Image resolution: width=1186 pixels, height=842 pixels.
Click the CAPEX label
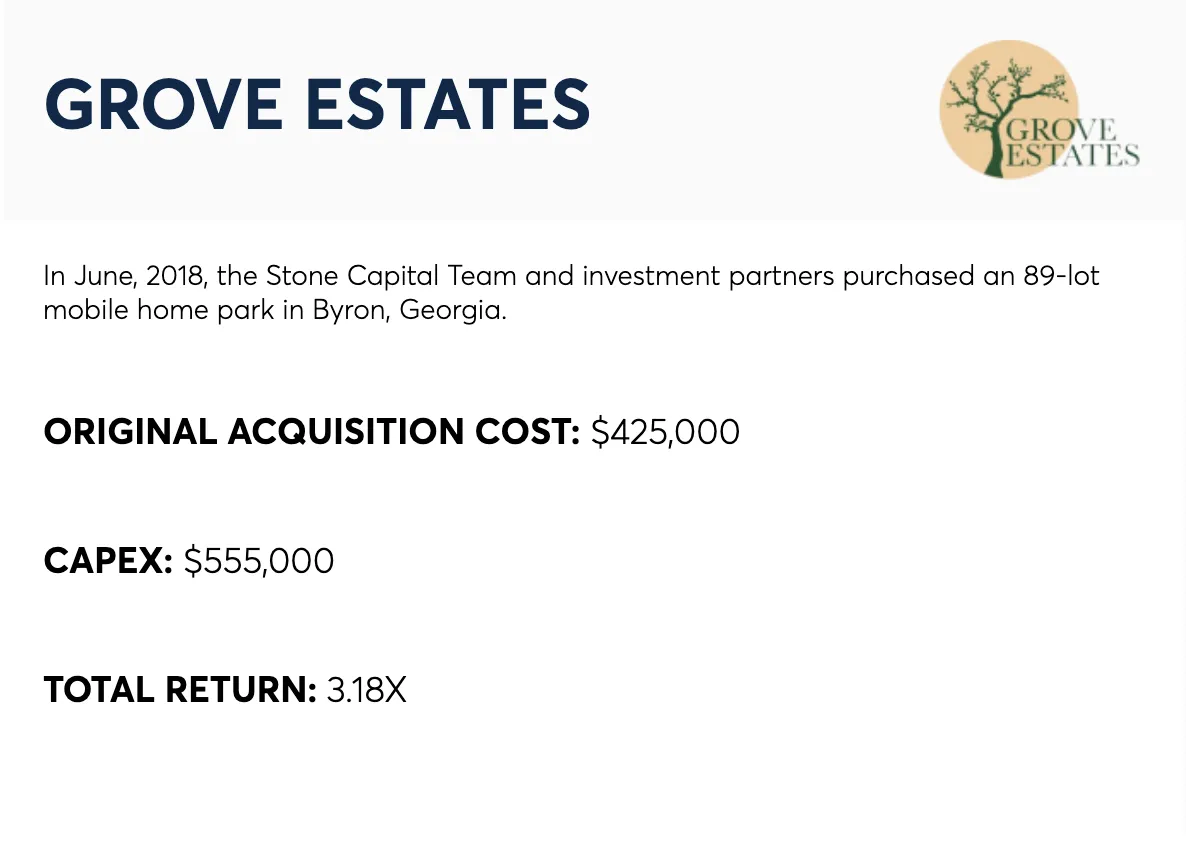tap(108, 561)
